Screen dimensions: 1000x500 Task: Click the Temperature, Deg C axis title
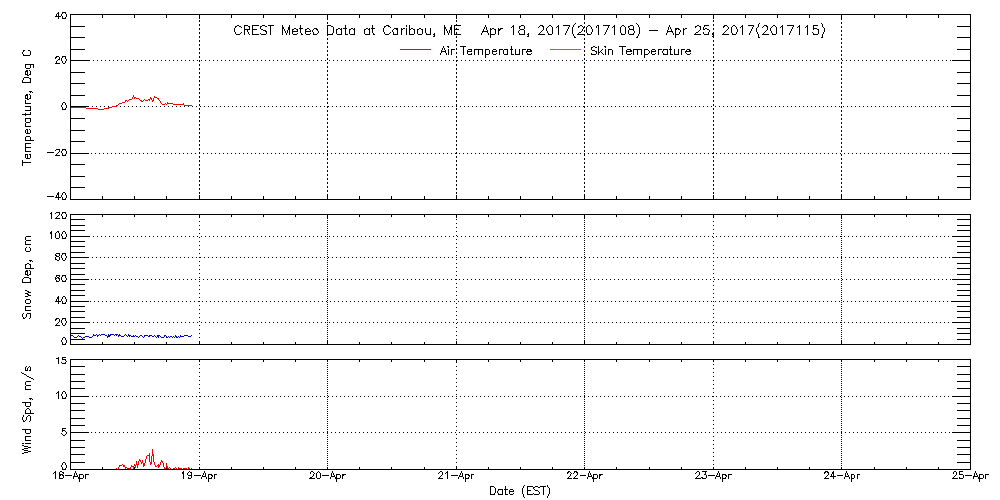tap(27, 107)
